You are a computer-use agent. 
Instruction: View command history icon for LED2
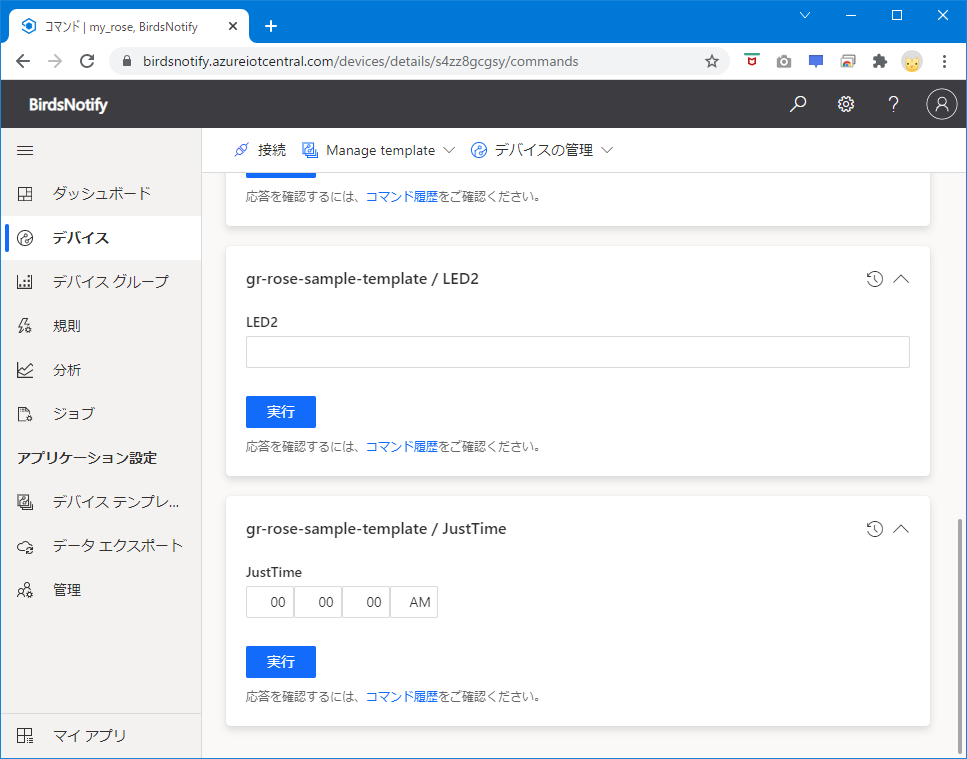[x=874, y=279]
